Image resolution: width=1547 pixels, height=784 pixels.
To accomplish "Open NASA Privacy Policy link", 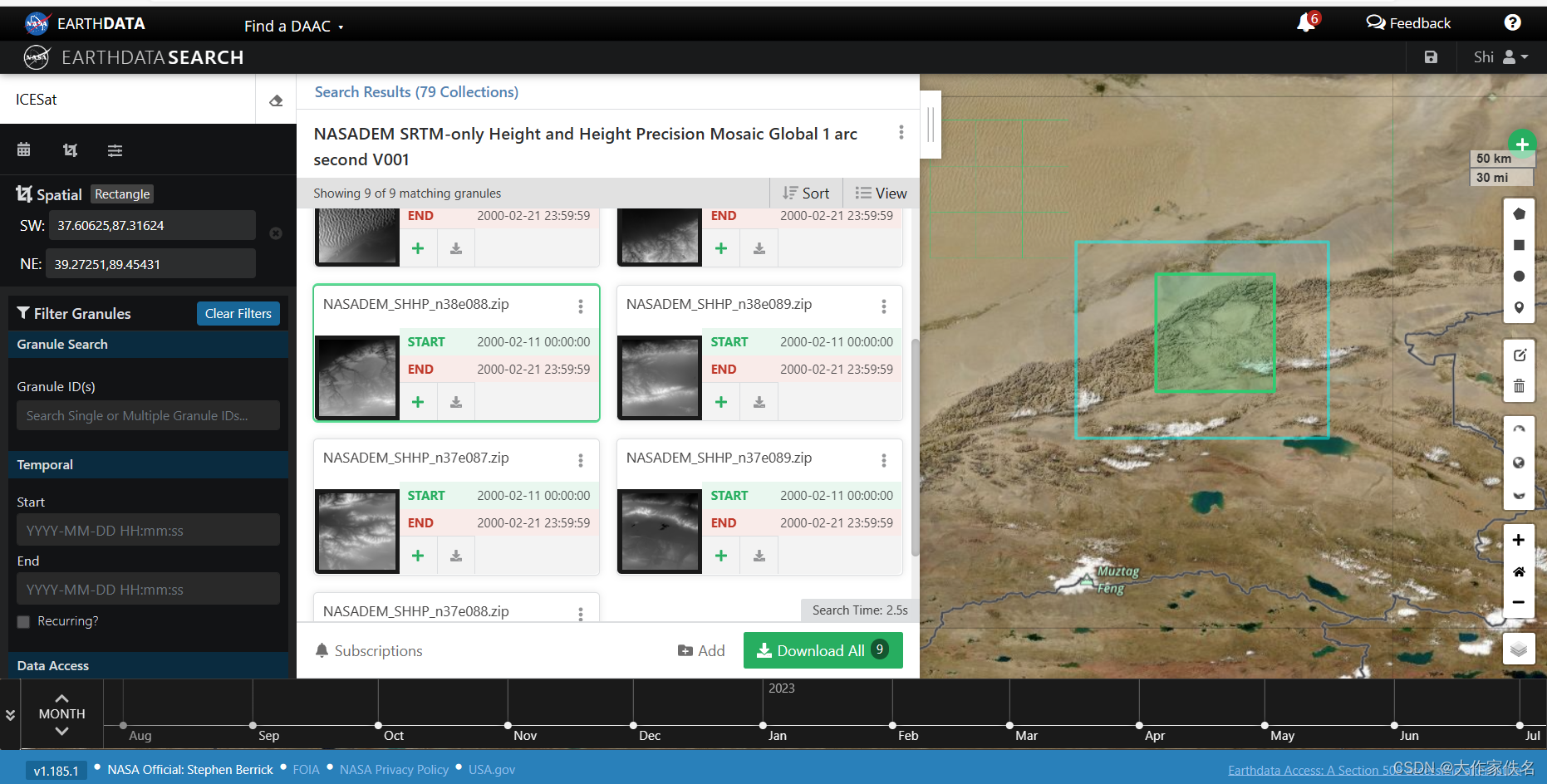I will tap(394, 770).
